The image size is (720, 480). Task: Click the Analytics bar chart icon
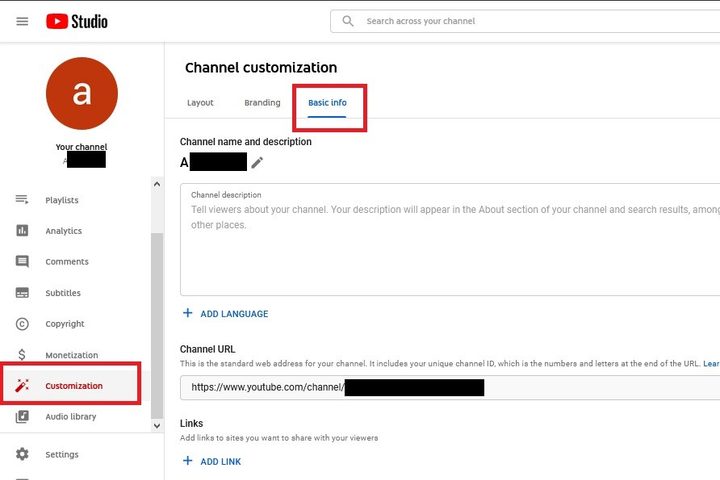(22, 231)
